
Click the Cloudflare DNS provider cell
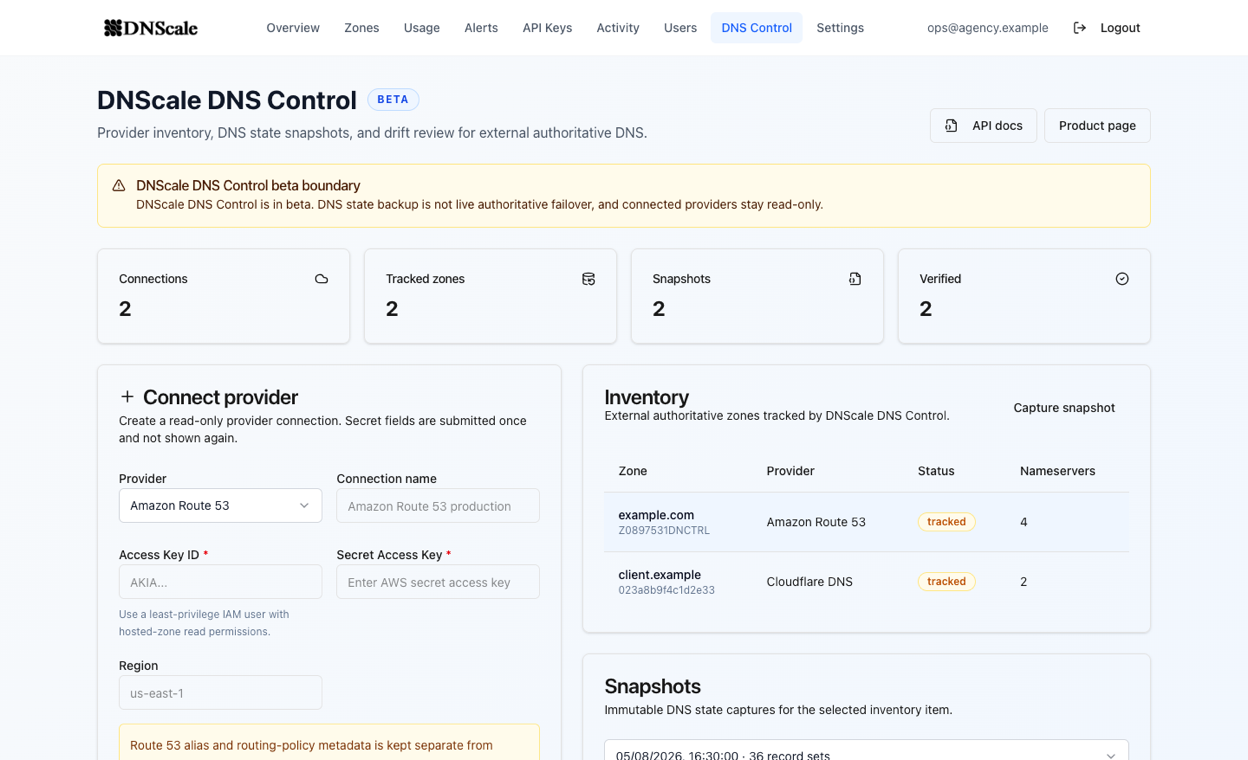810,582
